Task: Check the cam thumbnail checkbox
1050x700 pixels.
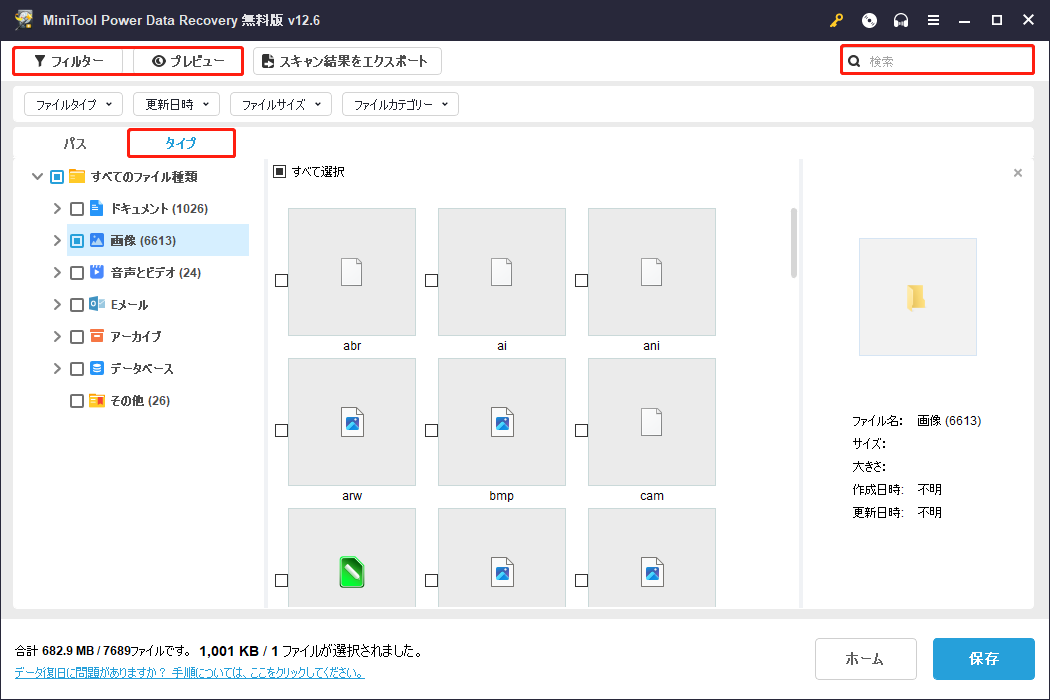Action: [581, 430]
